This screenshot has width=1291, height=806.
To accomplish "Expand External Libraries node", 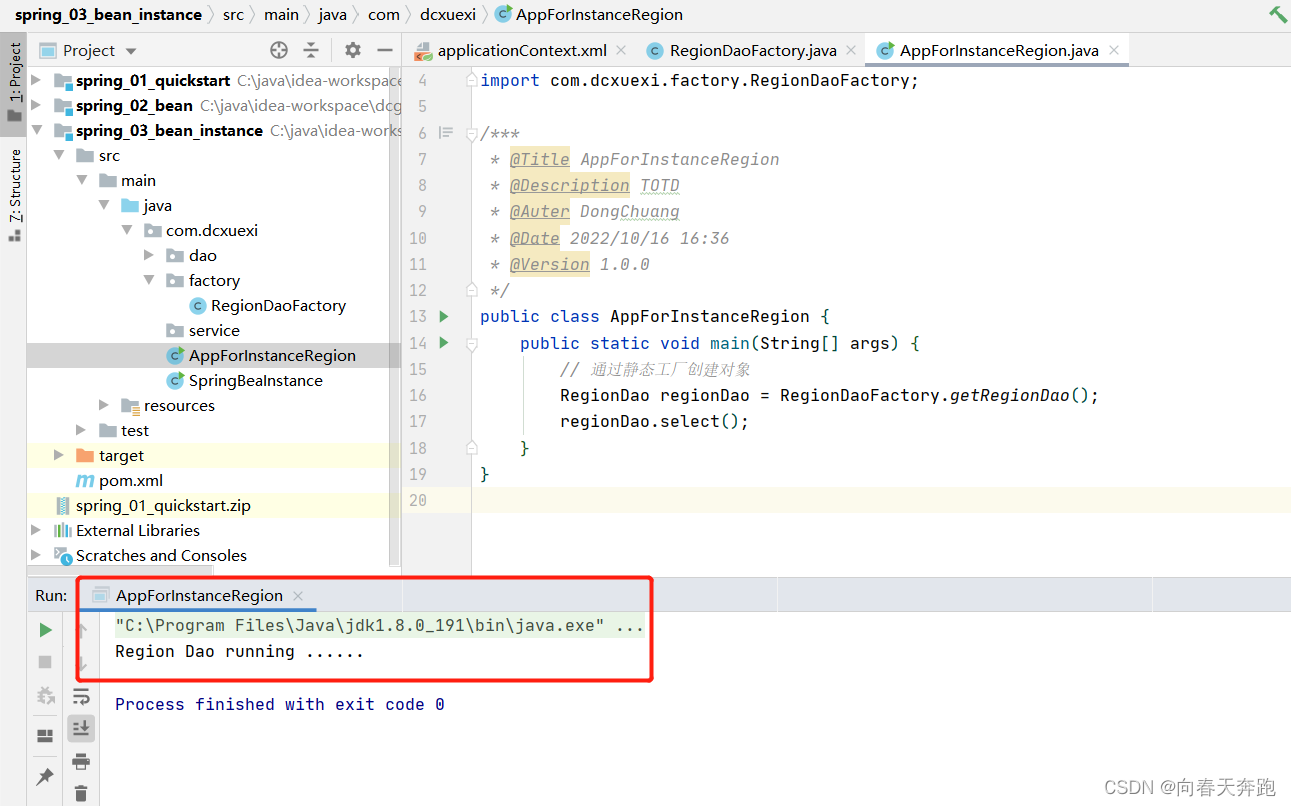I will [37, 530].
